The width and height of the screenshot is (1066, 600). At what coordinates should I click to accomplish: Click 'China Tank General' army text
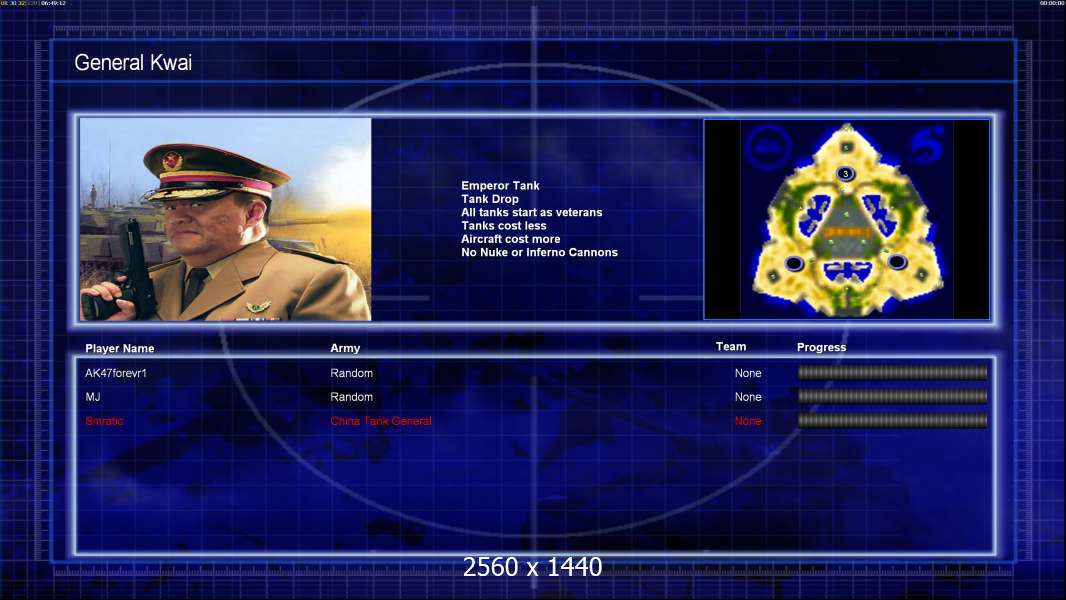tap(381, 421)
